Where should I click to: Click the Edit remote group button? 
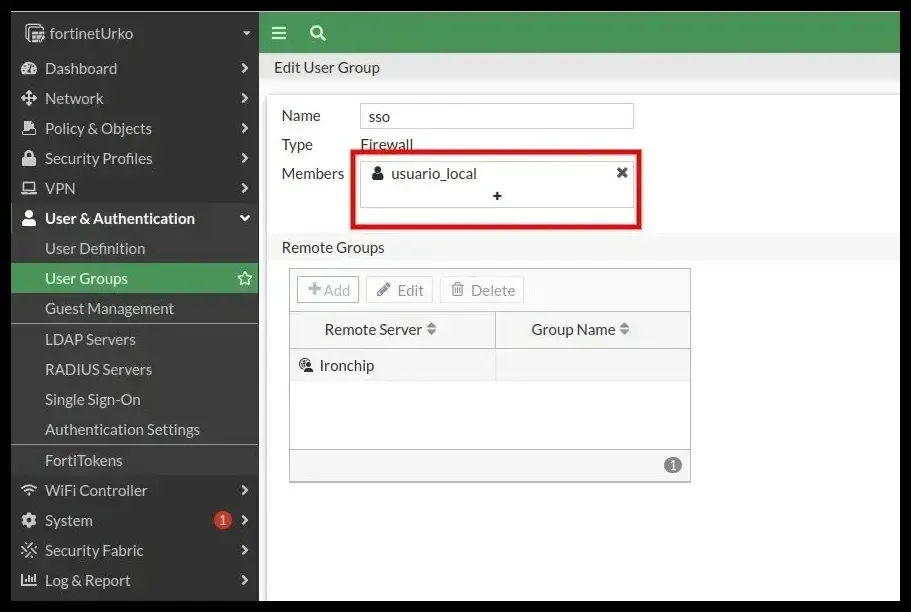point(399,289)
